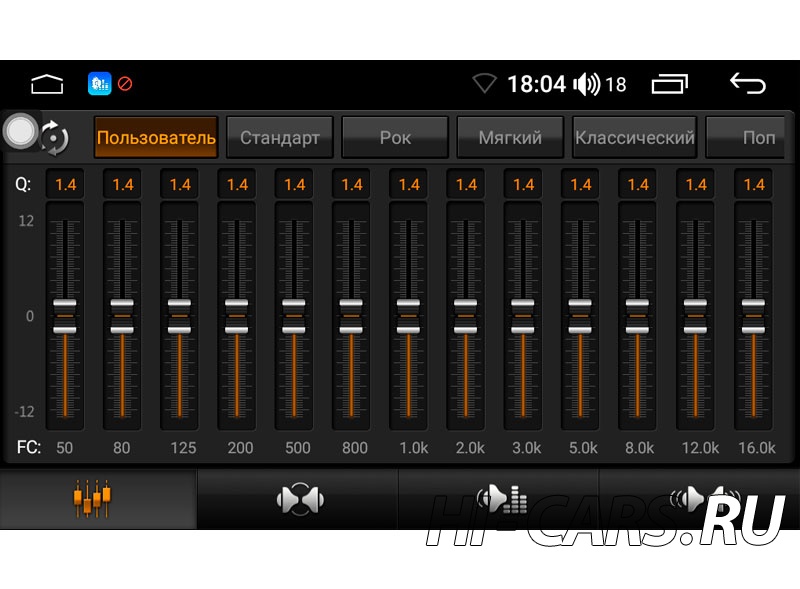Viewport: 800px width, 589px height.
Task: Open Q value box above 8.0k
Action: click(x=637, y=184)
